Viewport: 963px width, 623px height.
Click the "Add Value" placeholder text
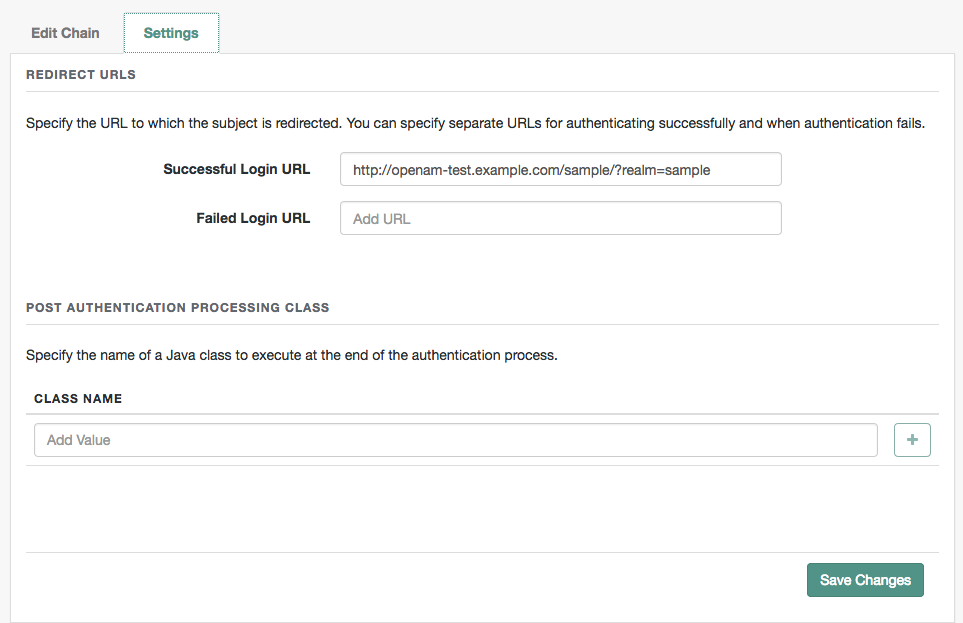[79, 440]
